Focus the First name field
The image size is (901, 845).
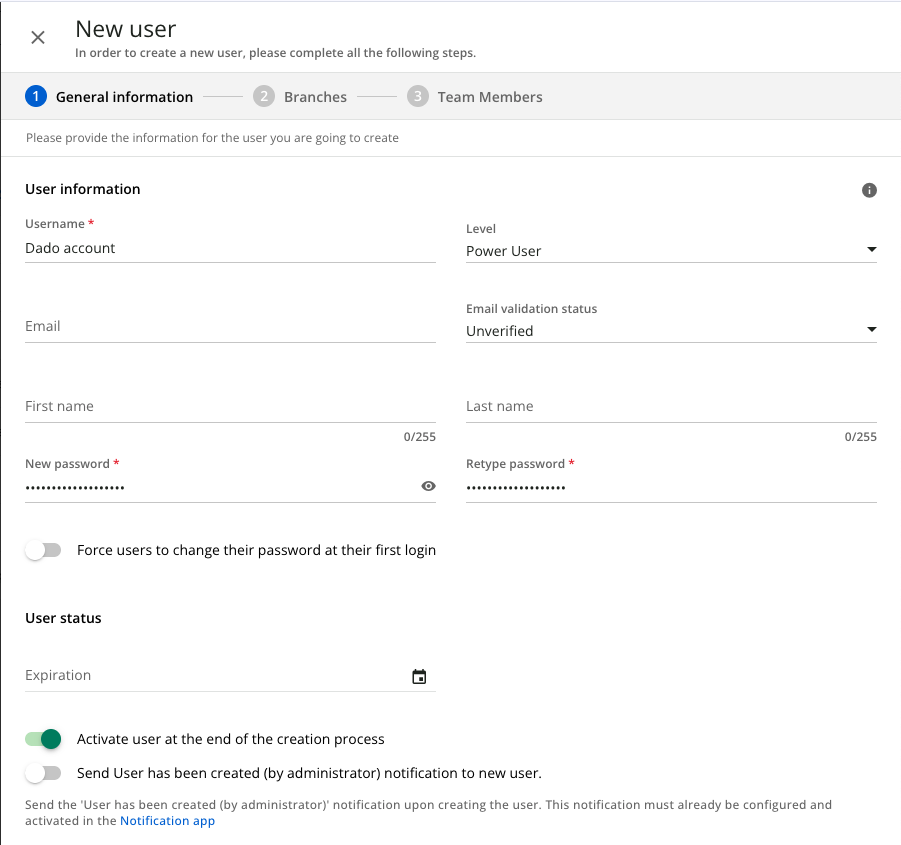click(x=230, y=407)
